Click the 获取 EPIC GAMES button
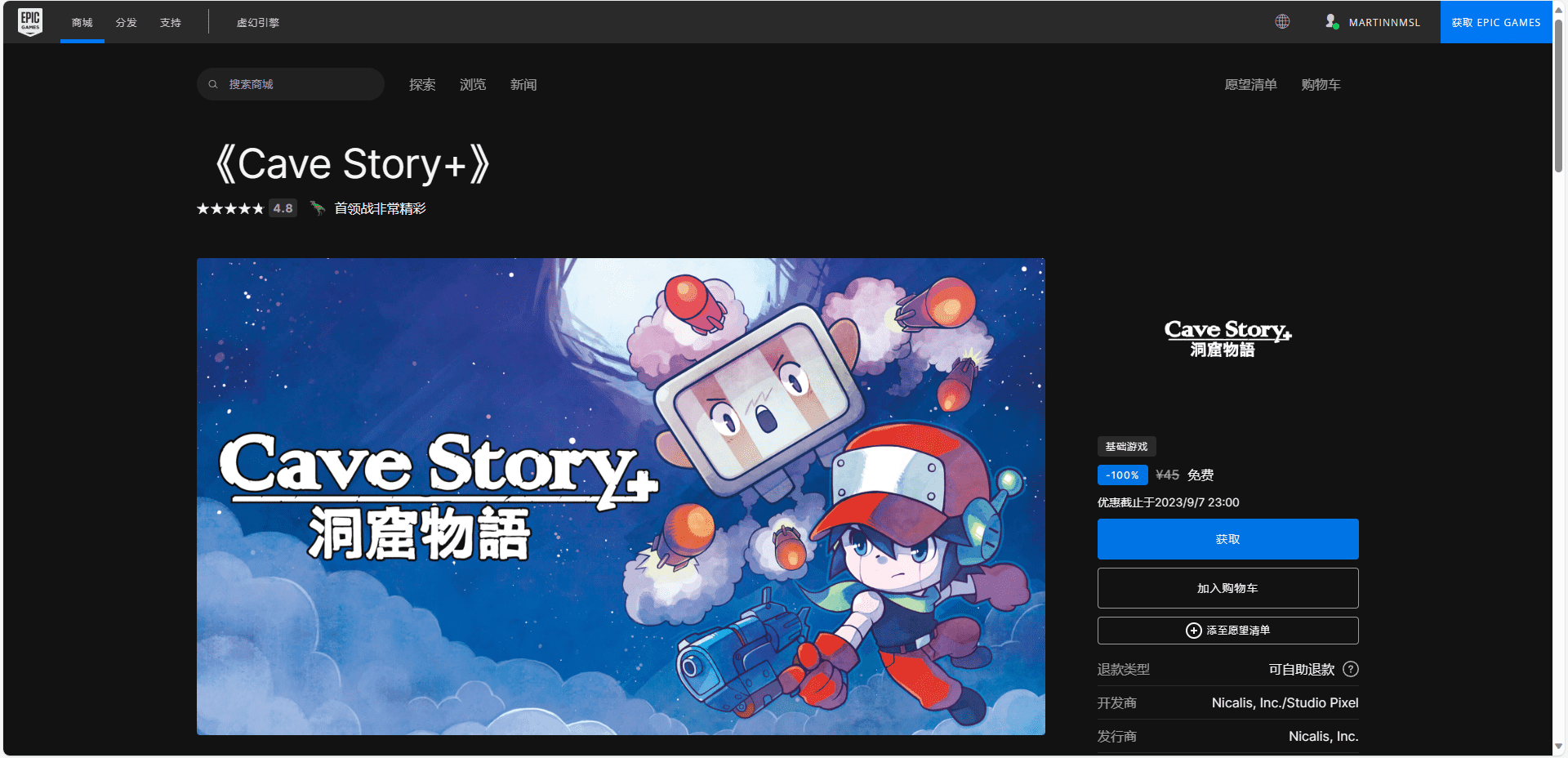1568x758 pixels. (1496, 22)
